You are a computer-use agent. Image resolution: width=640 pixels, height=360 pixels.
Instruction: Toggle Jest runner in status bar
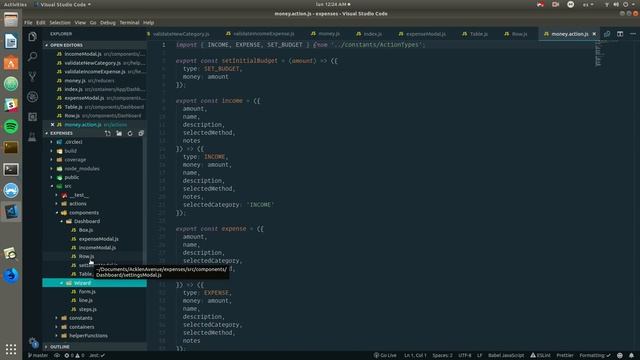click(97, 356)
